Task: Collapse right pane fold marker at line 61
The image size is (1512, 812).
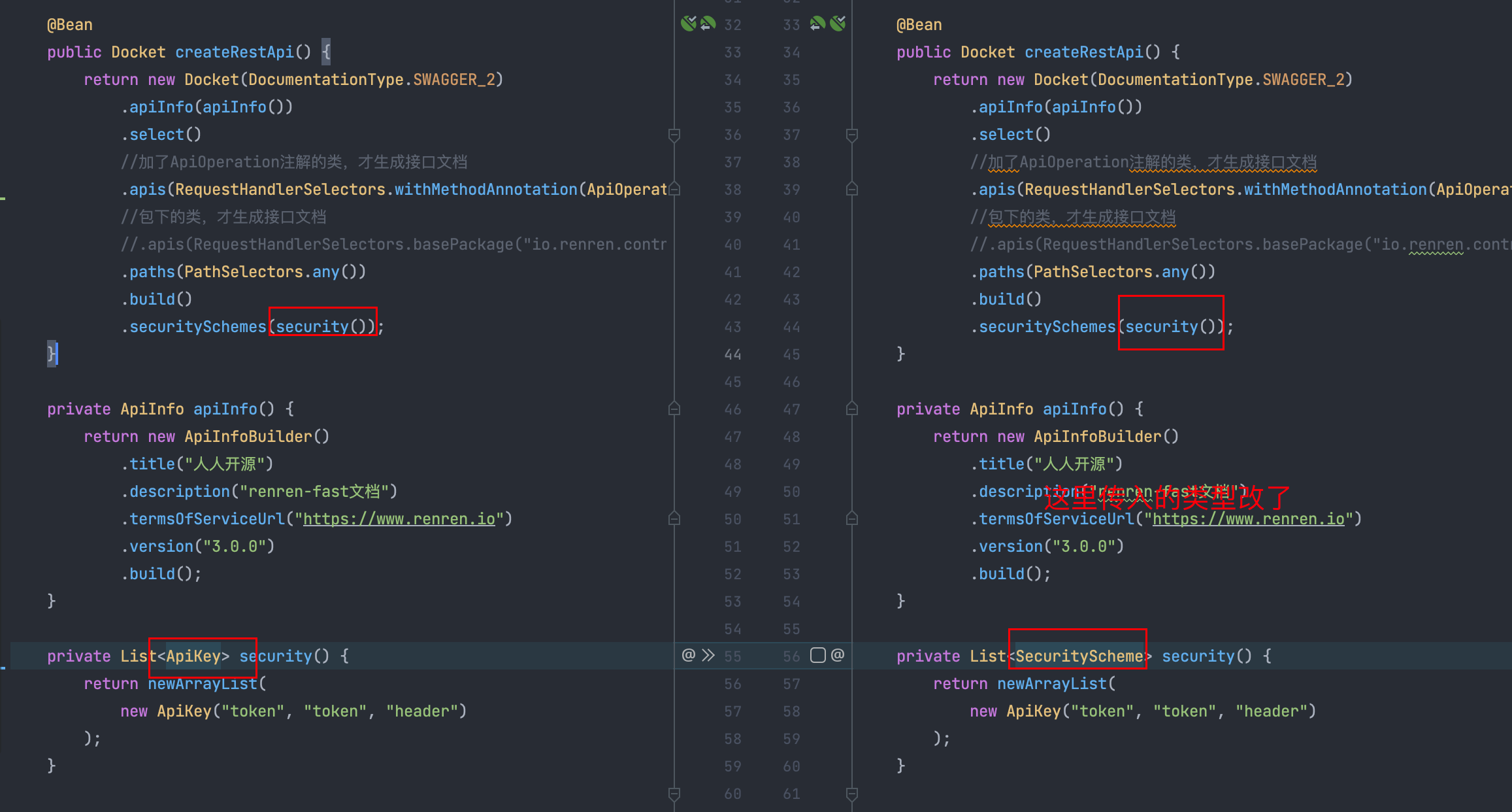Action: pos(852,794)
